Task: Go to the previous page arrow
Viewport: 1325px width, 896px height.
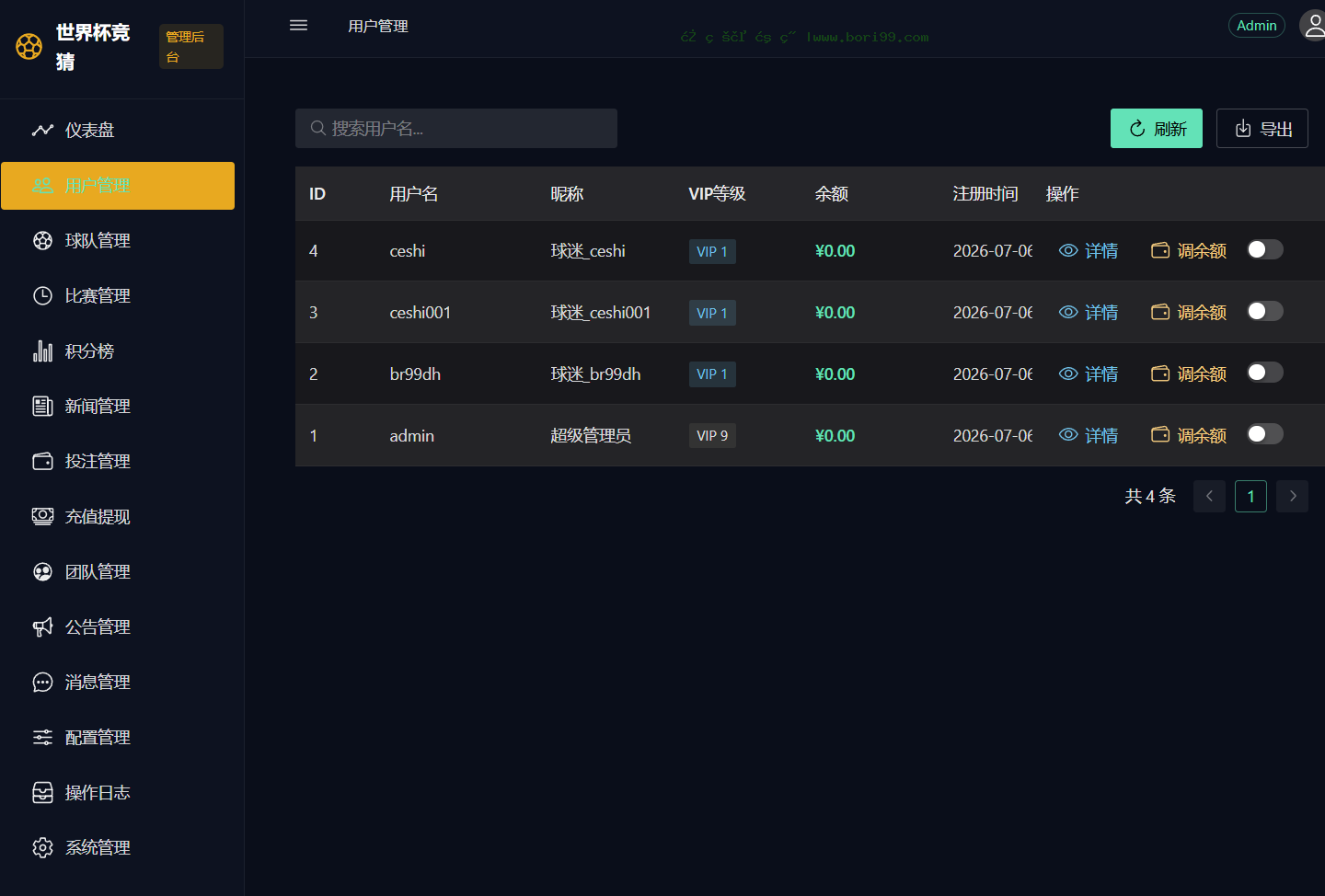Action: coord(1209,497)
